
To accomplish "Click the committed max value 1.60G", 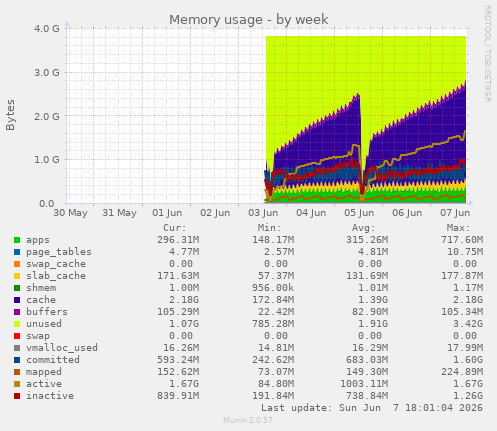I will coord(468,360).
